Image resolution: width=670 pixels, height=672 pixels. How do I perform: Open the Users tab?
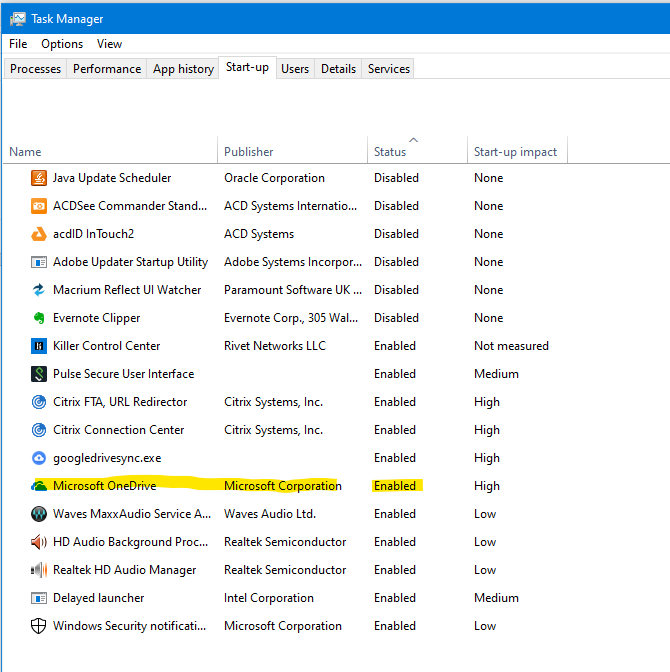pyautogui.click(x=295, y=69)
